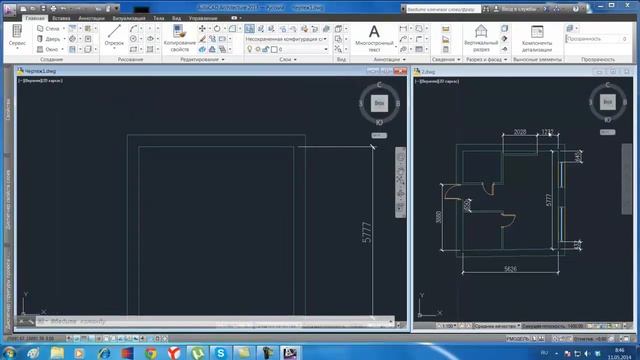Toggle the layer lock padlock icon
640x360 pixels.
point(266,49)
